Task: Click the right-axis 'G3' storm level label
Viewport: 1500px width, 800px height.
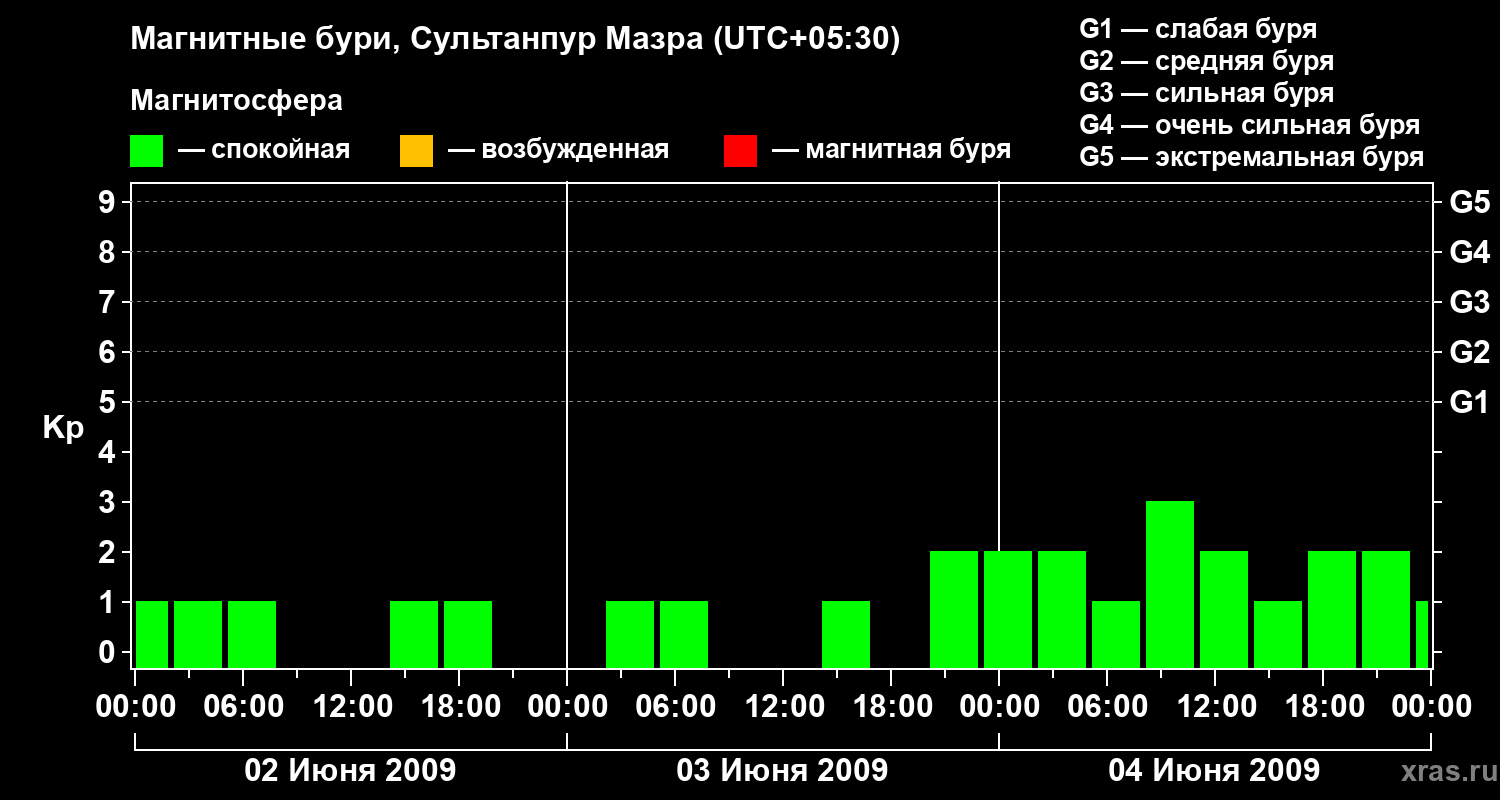Action: coord(1470,302)
